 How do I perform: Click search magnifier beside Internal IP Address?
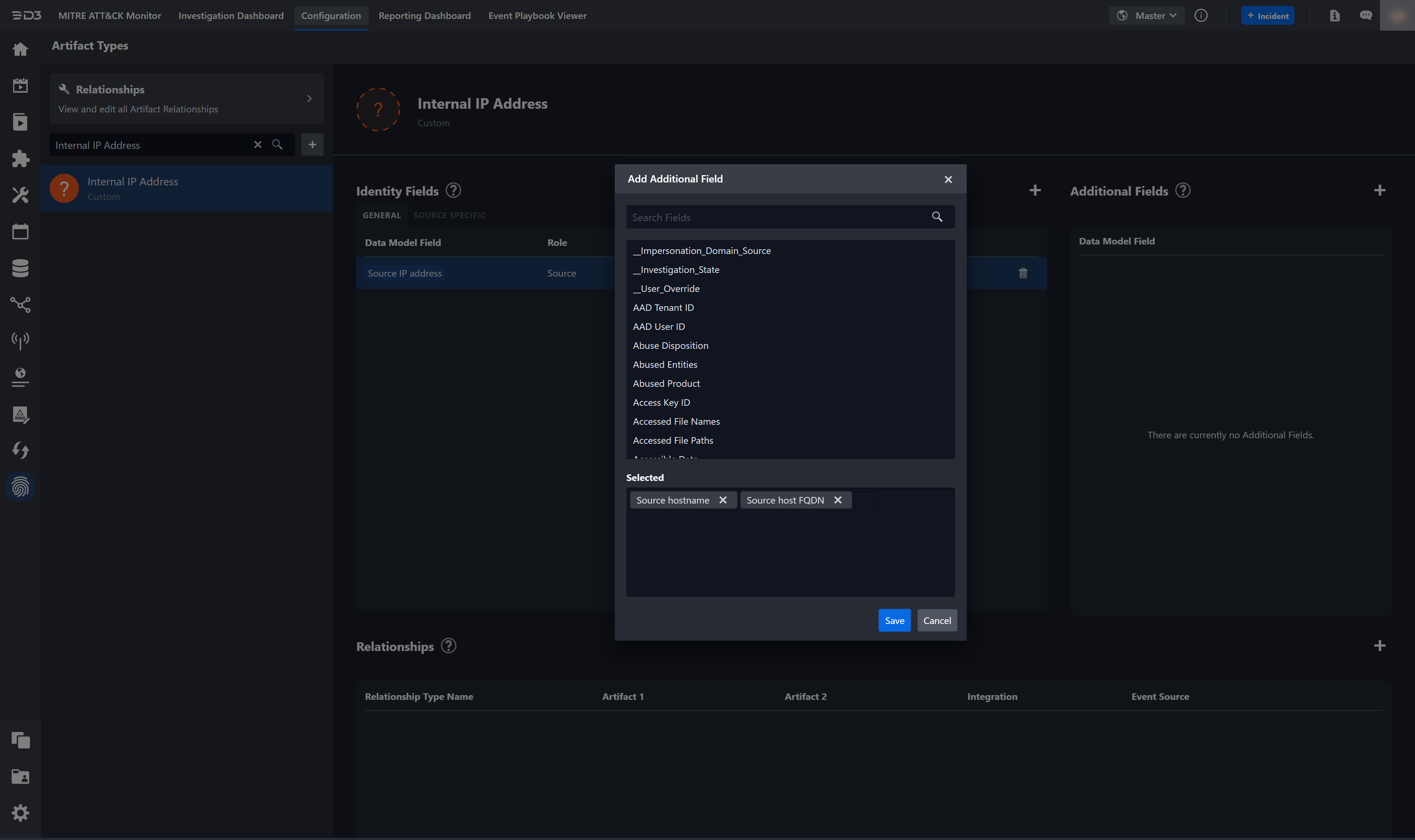tap(277, 145)
